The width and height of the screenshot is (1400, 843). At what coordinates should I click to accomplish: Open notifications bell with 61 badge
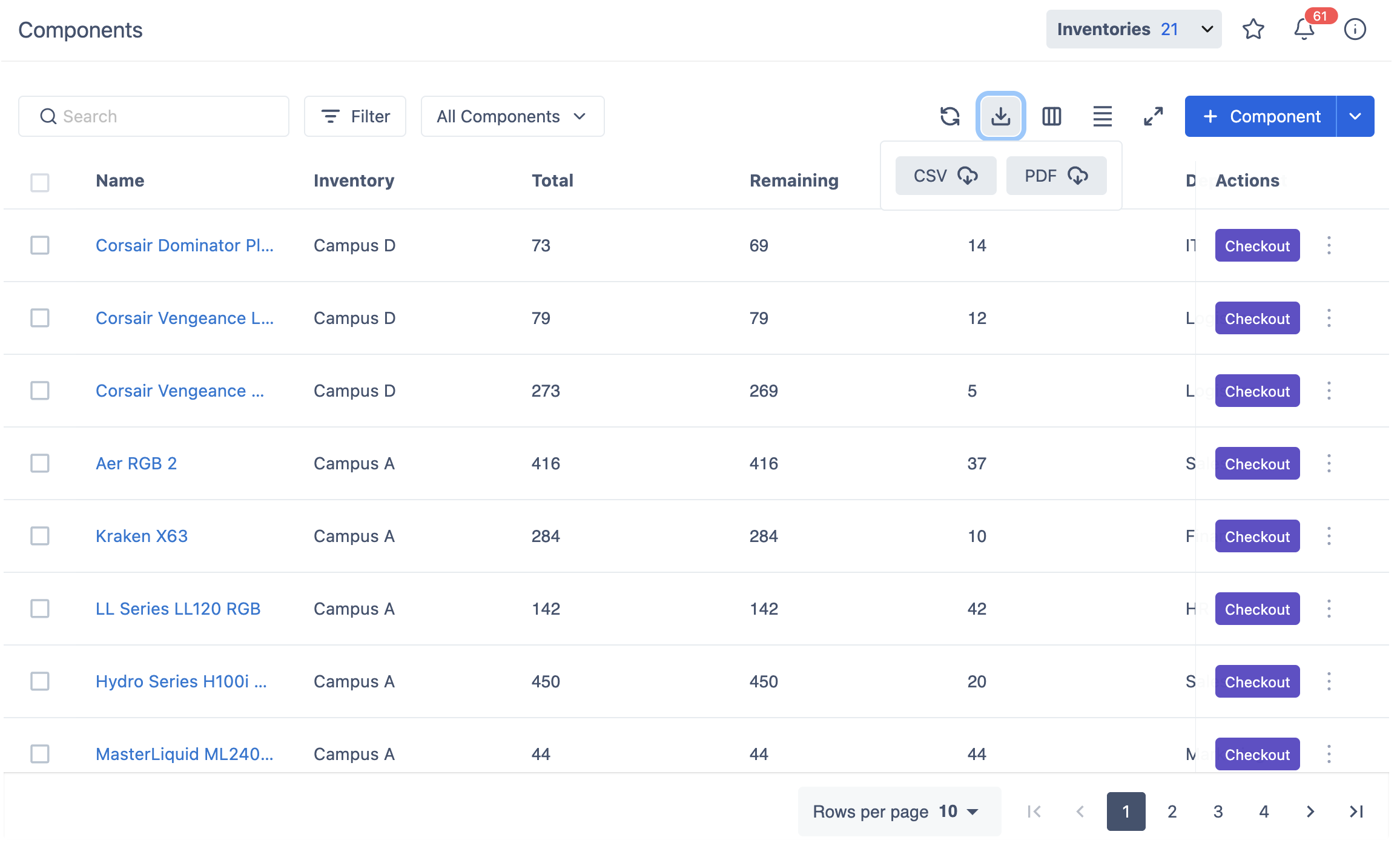(1304, 29)
